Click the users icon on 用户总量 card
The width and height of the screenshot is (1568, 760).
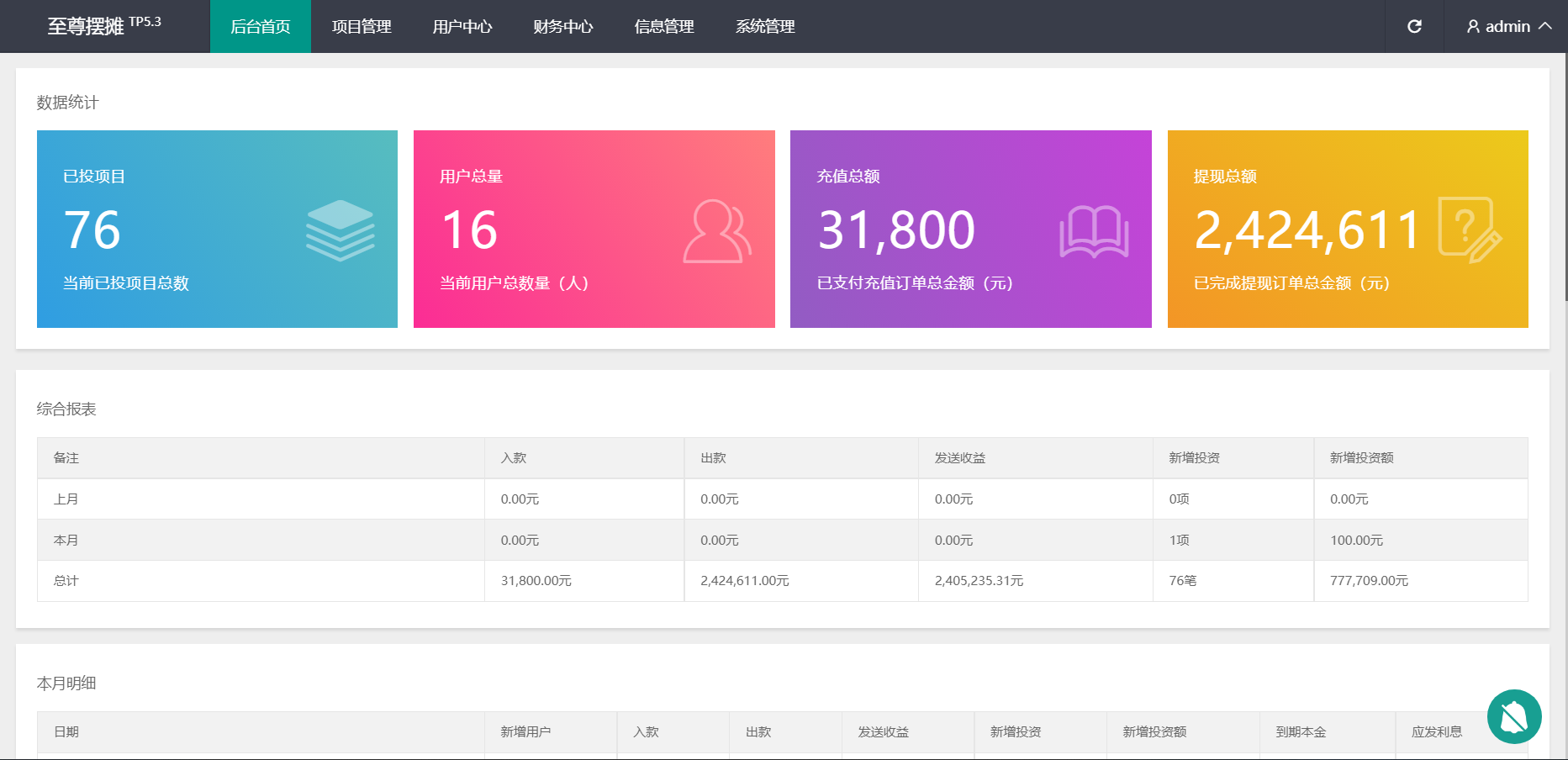pos(717,230)
